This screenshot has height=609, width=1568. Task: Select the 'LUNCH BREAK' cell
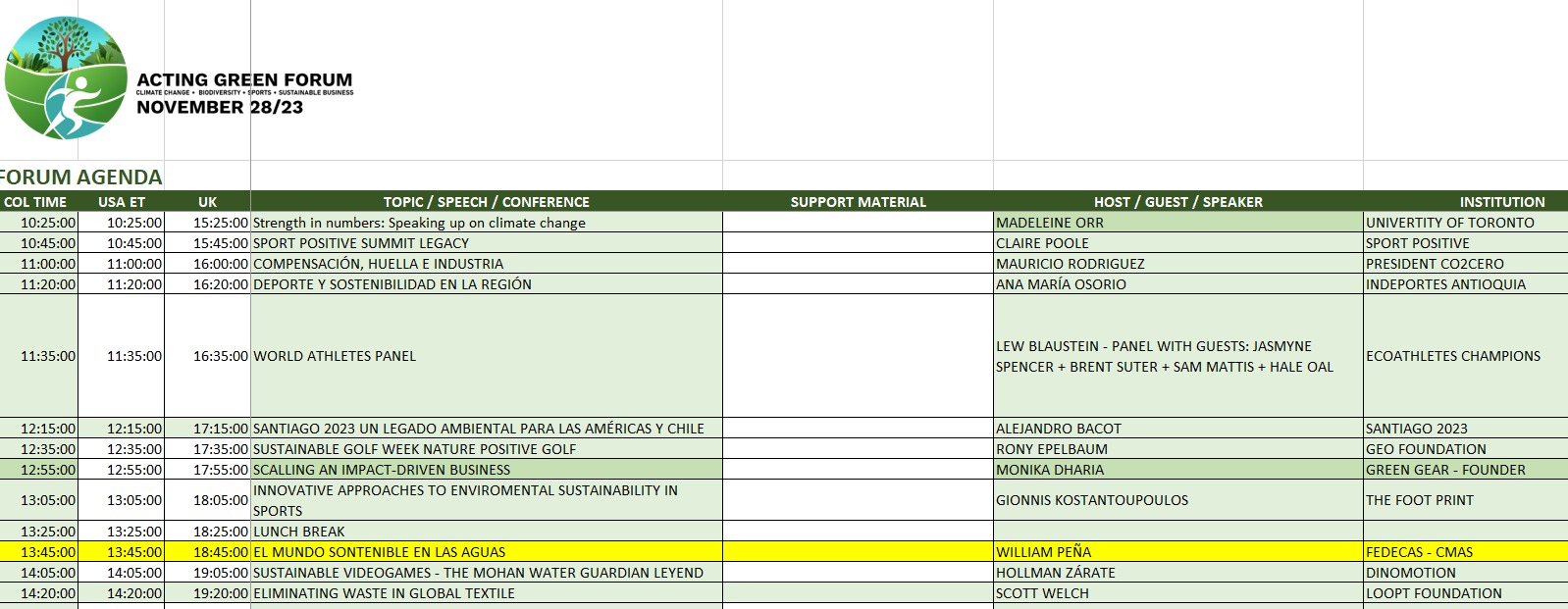click(487, 532)
